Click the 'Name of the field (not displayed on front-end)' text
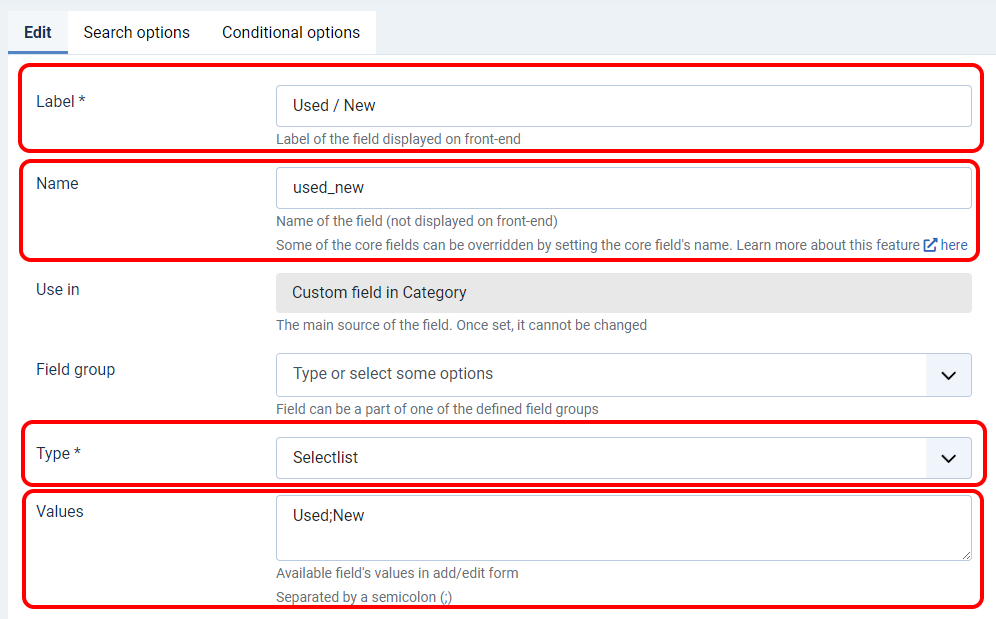 417,221
